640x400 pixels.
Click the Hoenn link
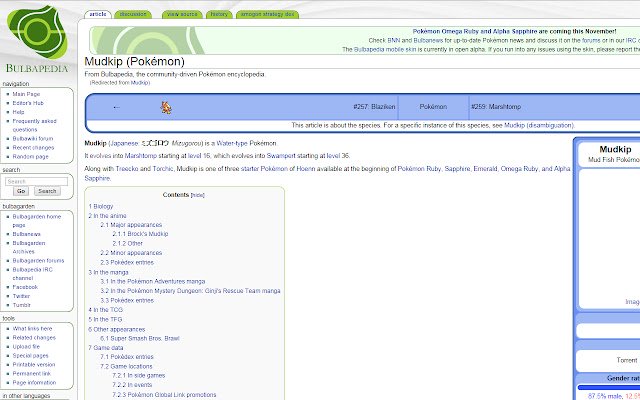pyautogui.click(x=305, y=169)
